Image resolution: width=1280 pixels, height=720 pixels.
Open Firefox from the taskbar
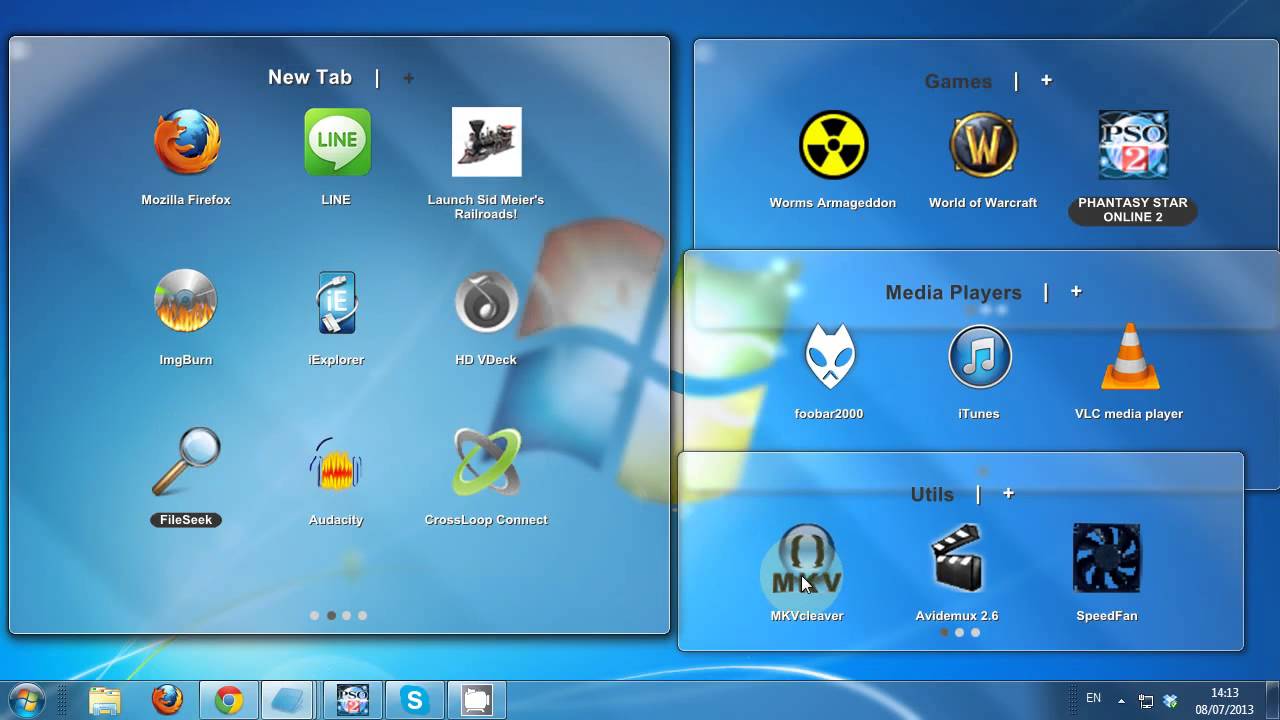[167, 700]
